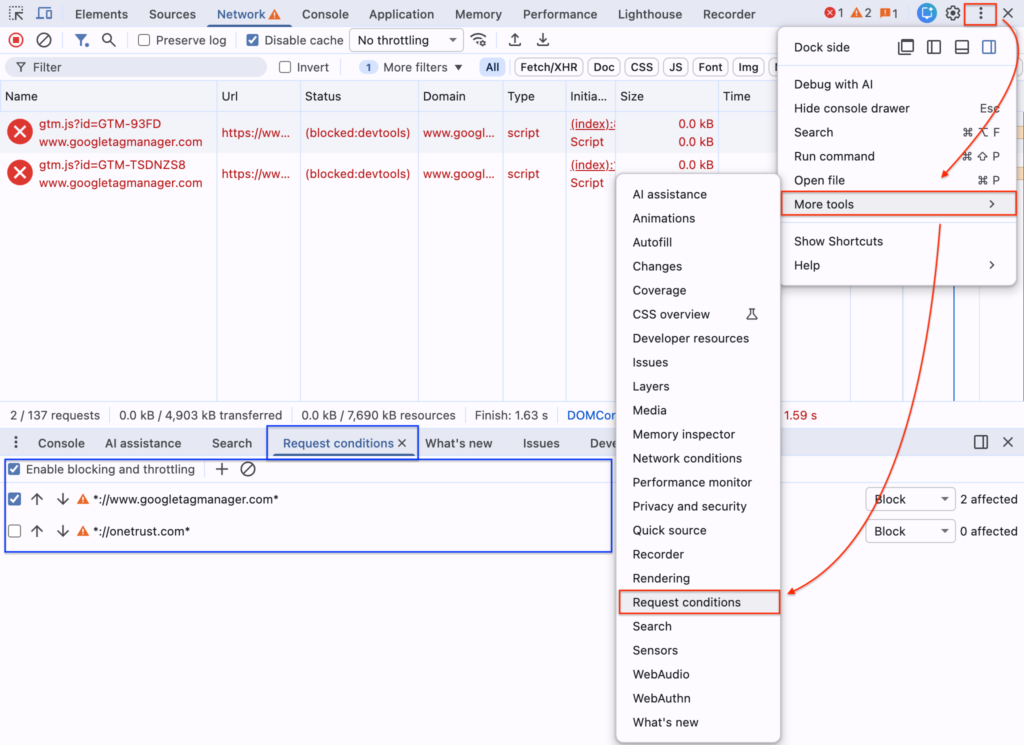Viewport: 1024px width, 745px height.
Task: Click the import HAR file upload icon
Action: click(x=515, y=40)
